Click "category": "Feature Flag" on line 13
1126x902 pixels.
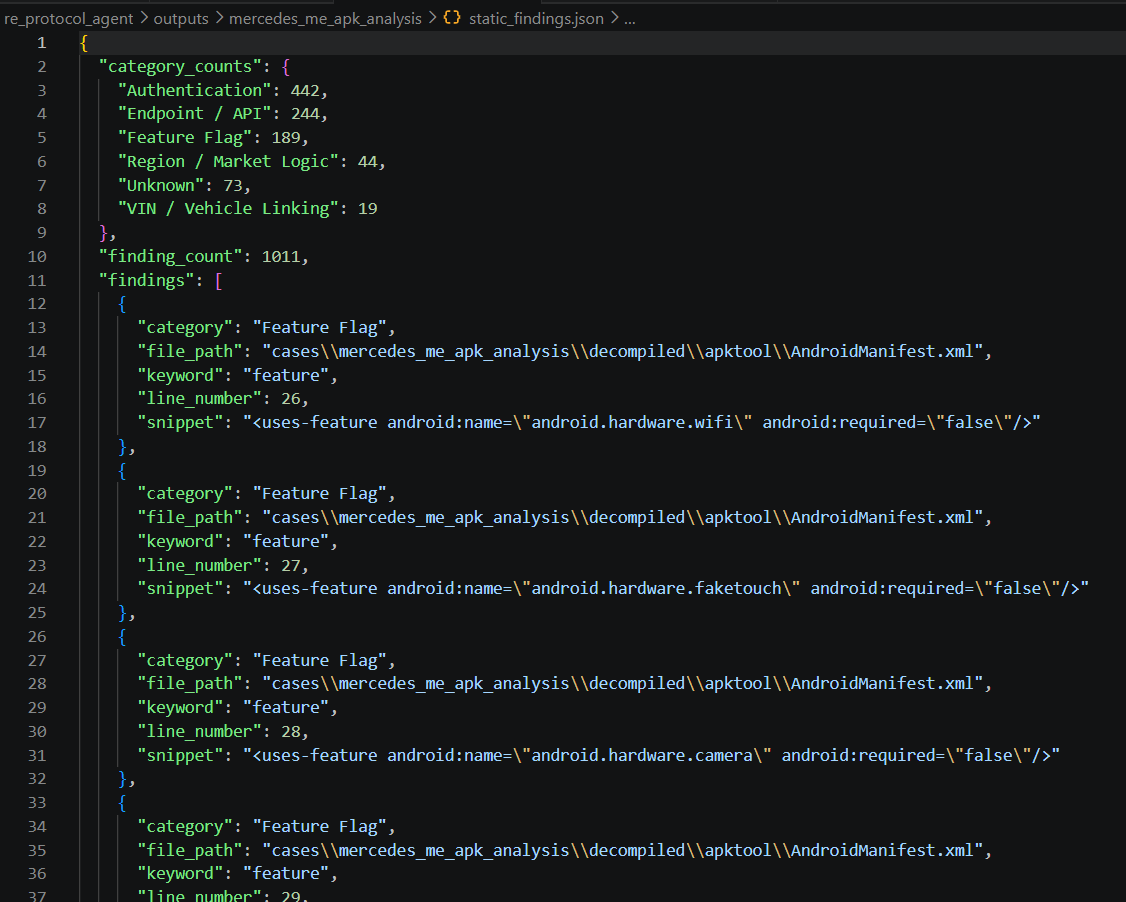coord(261,327)
